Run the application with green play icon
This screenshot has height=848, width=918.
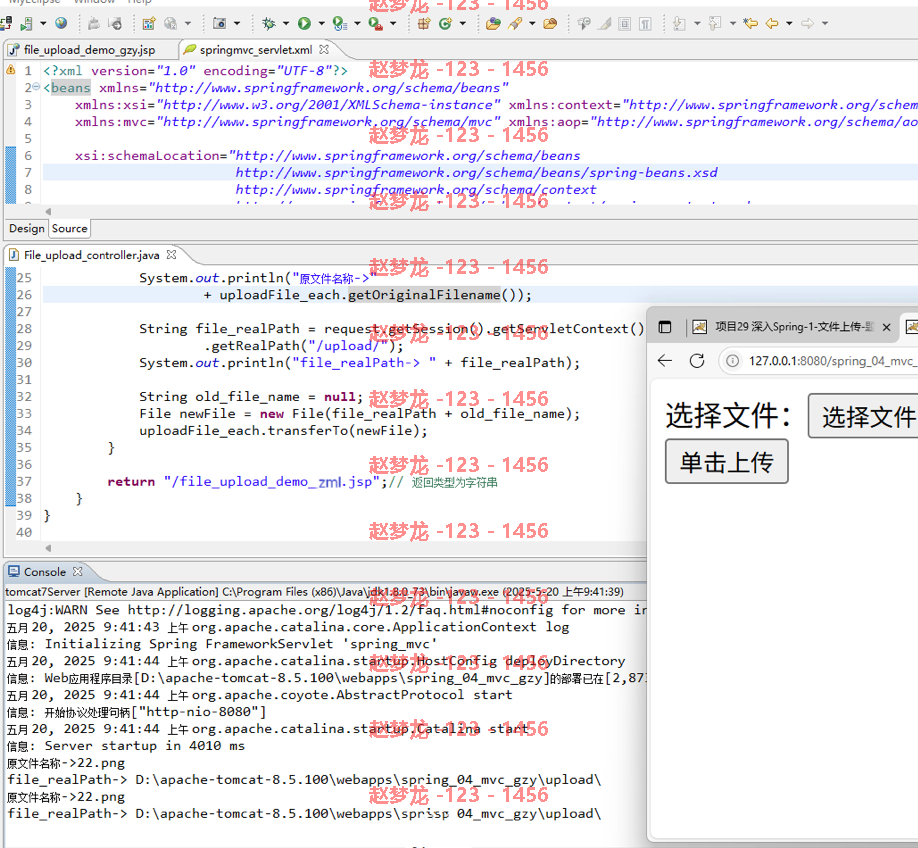(304, 23)
